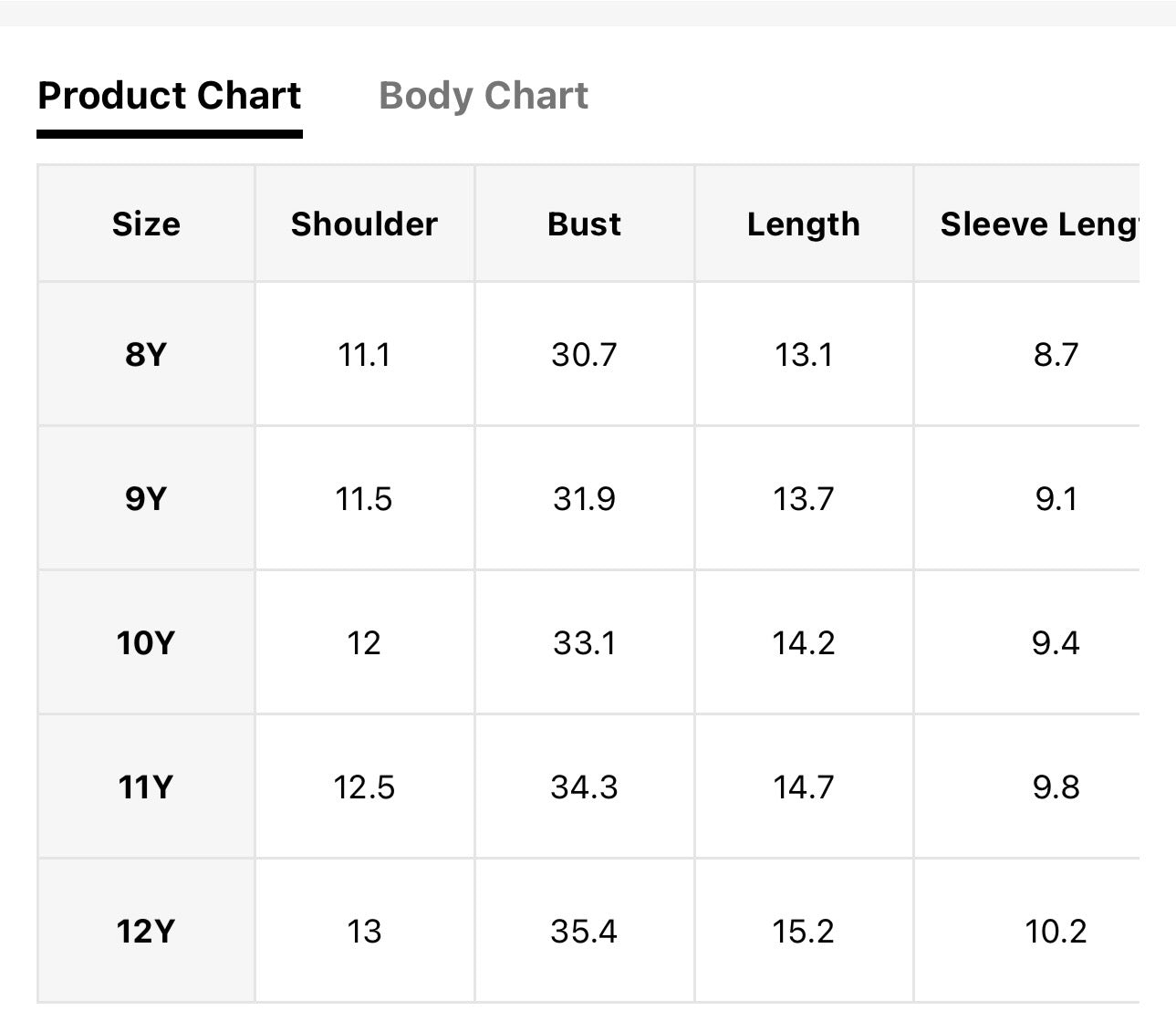Click the 11.5 shoulder value for 9Y
The image size is (1176, 1011).
coord(364,498)
